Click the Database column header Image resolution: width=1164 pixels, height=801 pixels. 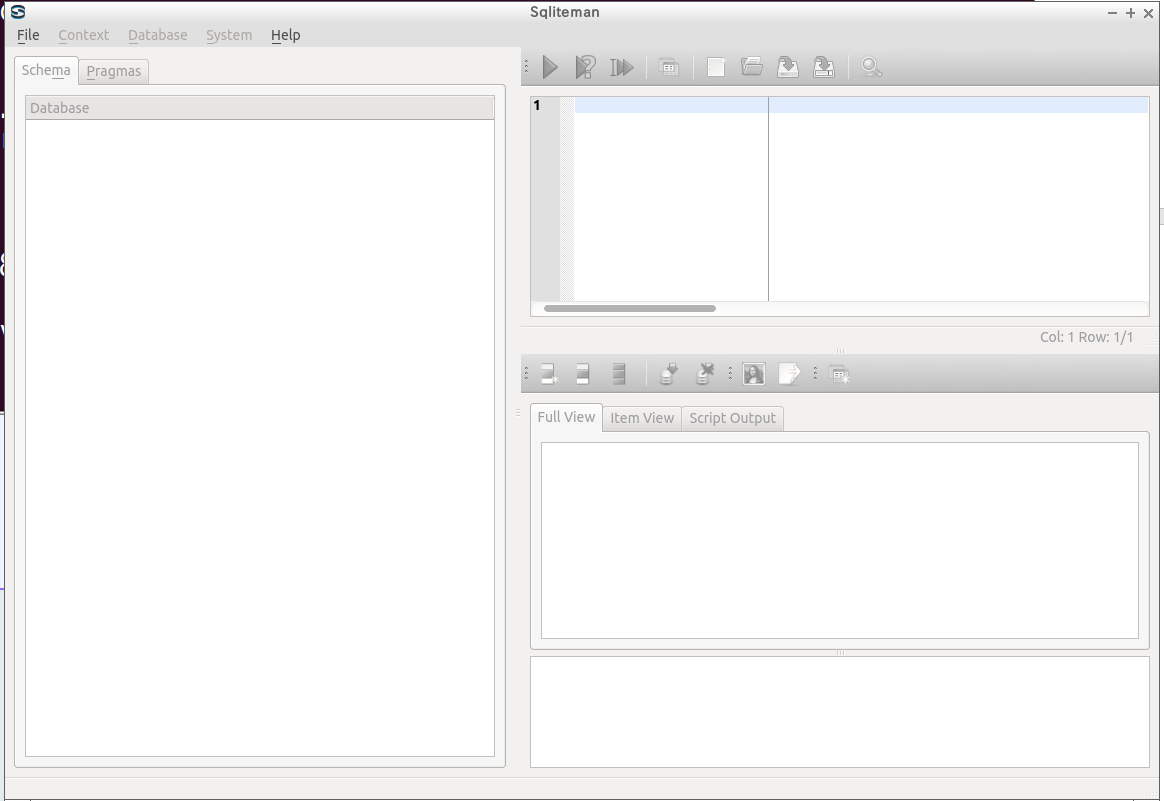(260, 108)
